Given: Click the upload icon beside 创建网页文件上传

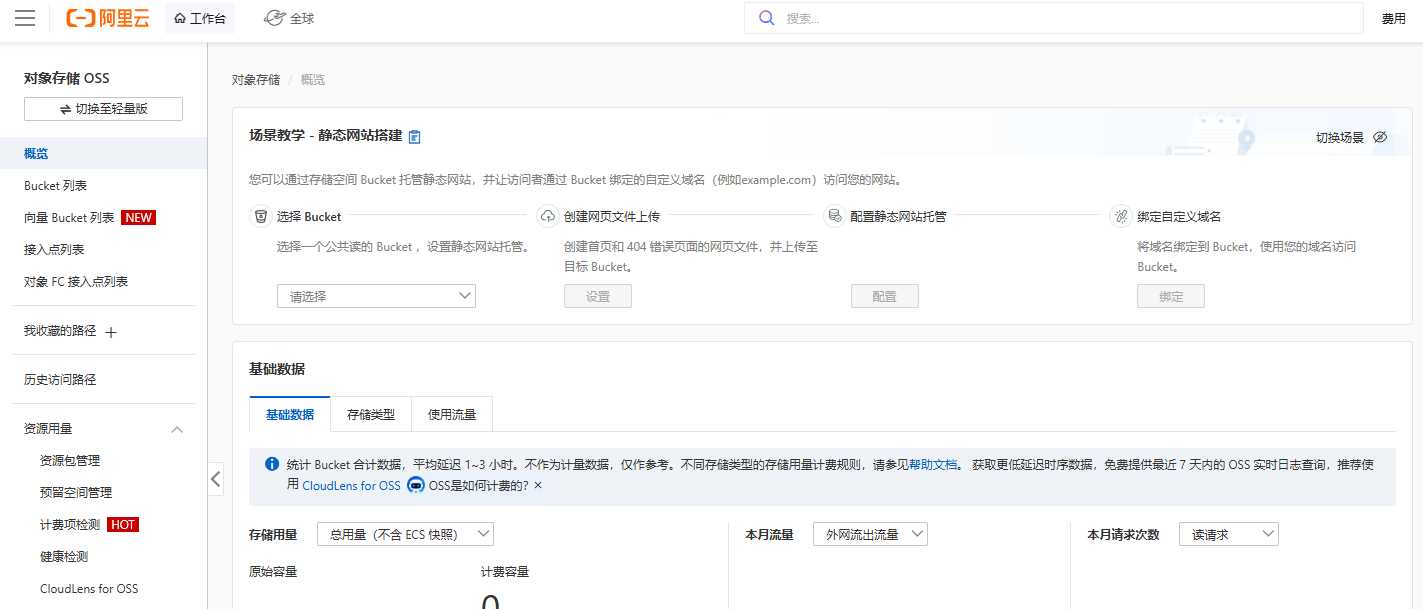Looking at the screenshot, I should pyautogui.click(x=549, y=216).
